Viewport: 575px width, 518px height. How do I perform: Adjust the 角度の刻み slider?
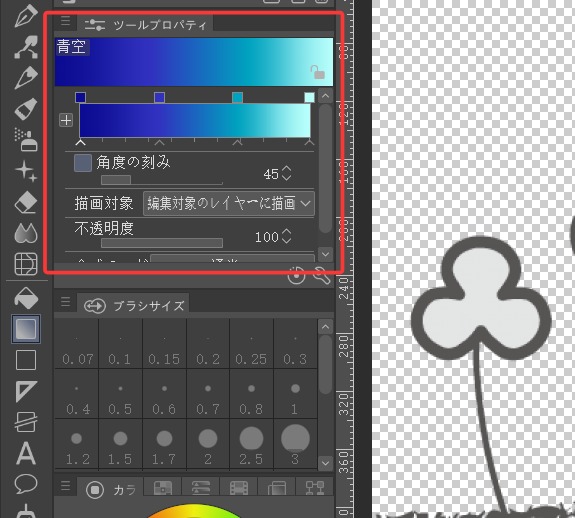click(x=162, y=180)
